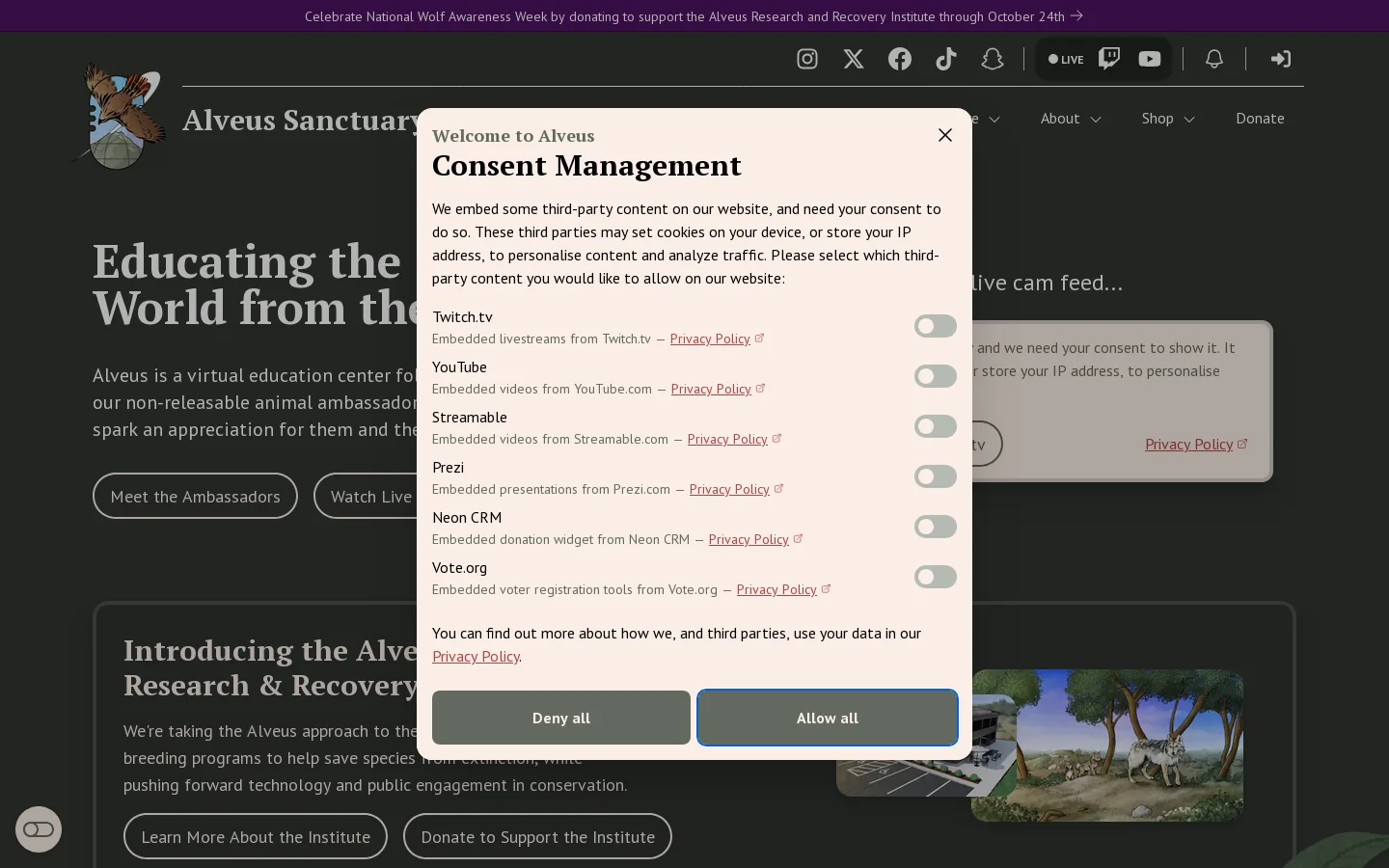Click the sign-in arrow icon
Viewport: 1389px width, 868px height.
1280,59
